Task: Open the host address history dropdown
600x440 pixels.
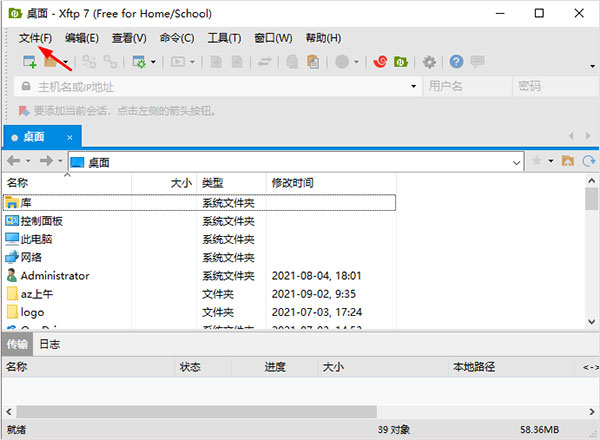Action: [413, 86]
